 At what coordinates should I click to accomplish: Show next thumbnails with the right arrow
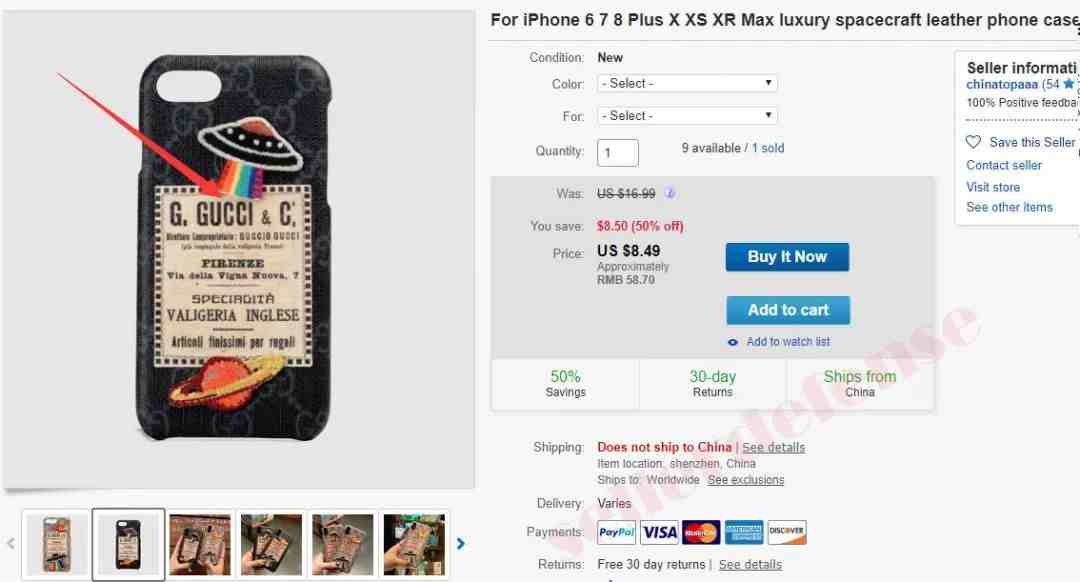coord(461,543)
